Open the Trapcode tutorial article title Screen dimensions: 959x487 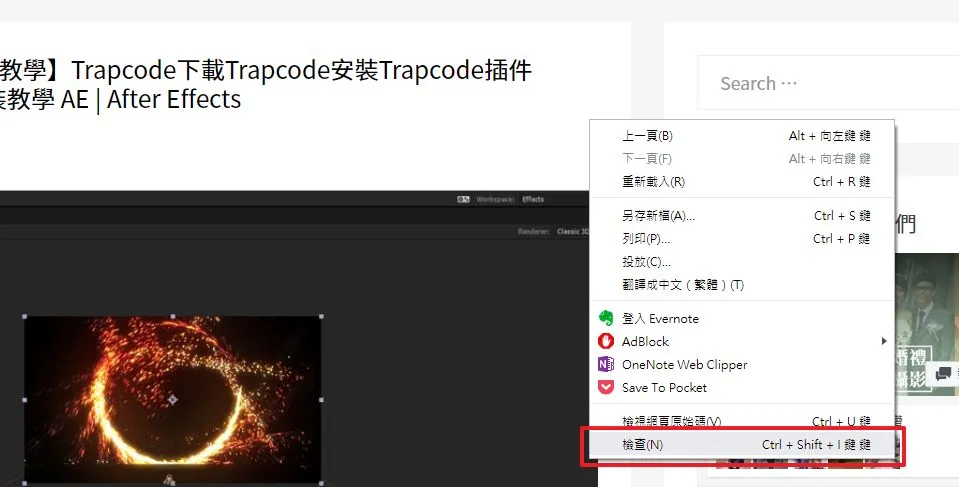266,84
